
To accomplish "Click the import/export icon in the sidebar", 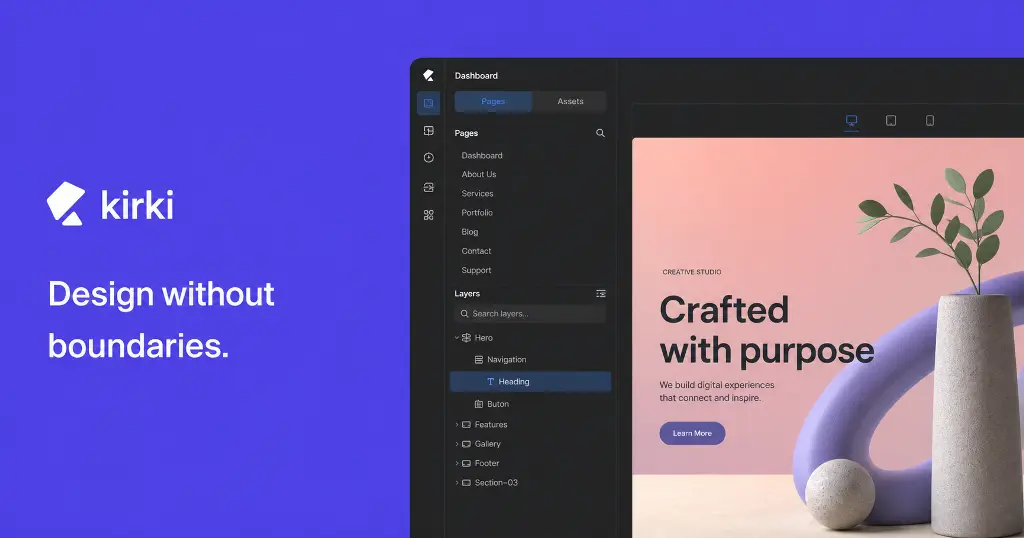I will [x=428, y=187].
